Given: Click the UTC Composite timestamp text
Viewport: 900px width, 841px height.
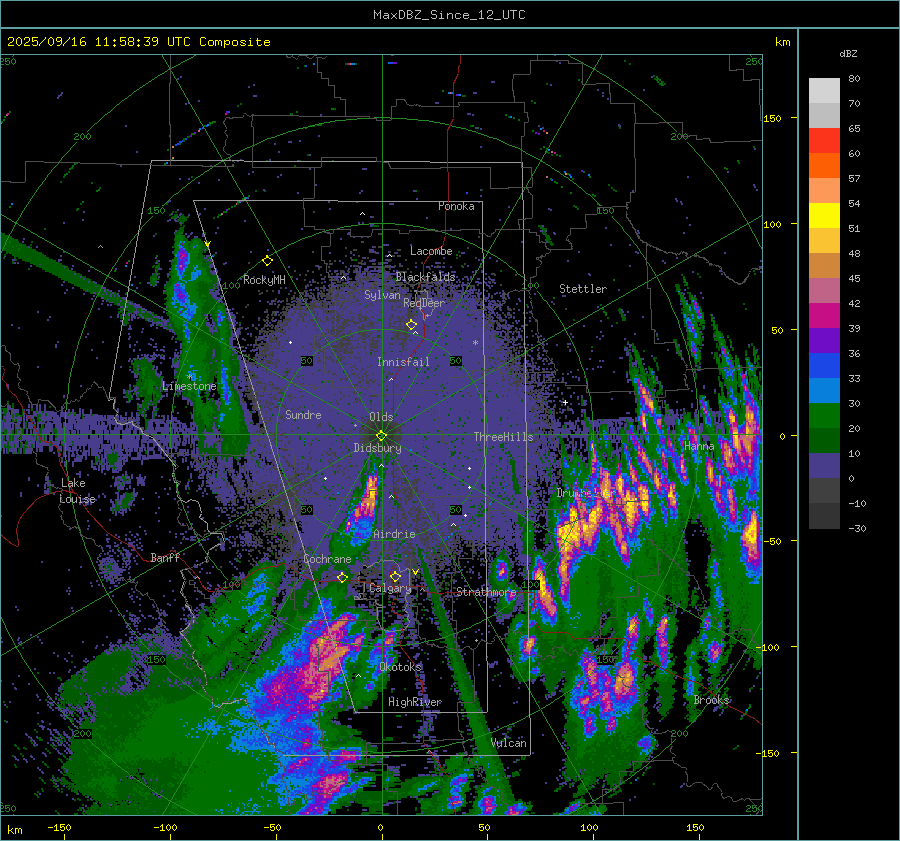Looking at the screenshot, I should coord(139,42).
